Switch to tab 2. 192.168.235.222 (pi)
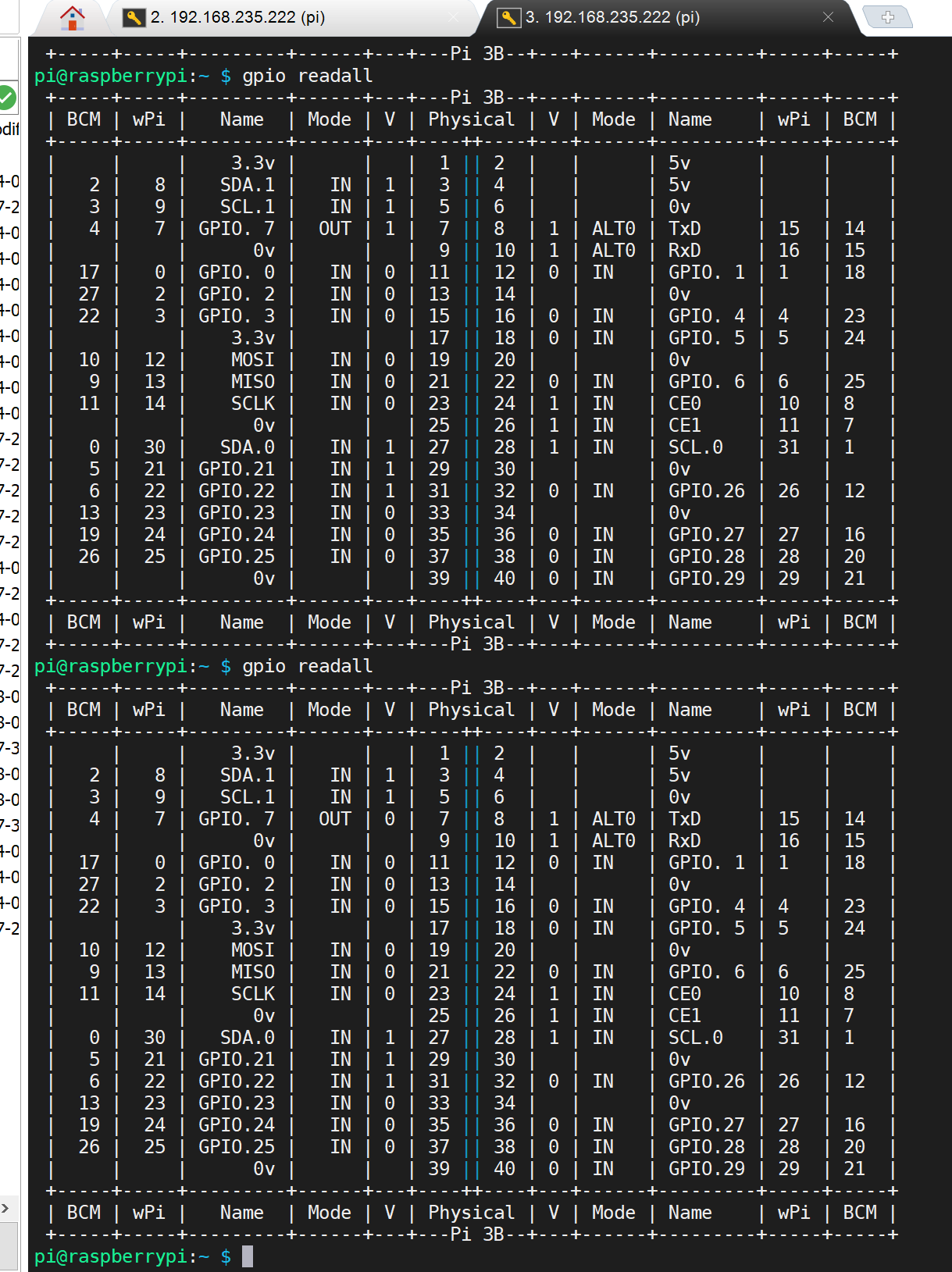This screenshot has width=952, height=1272. pos(237,17)
